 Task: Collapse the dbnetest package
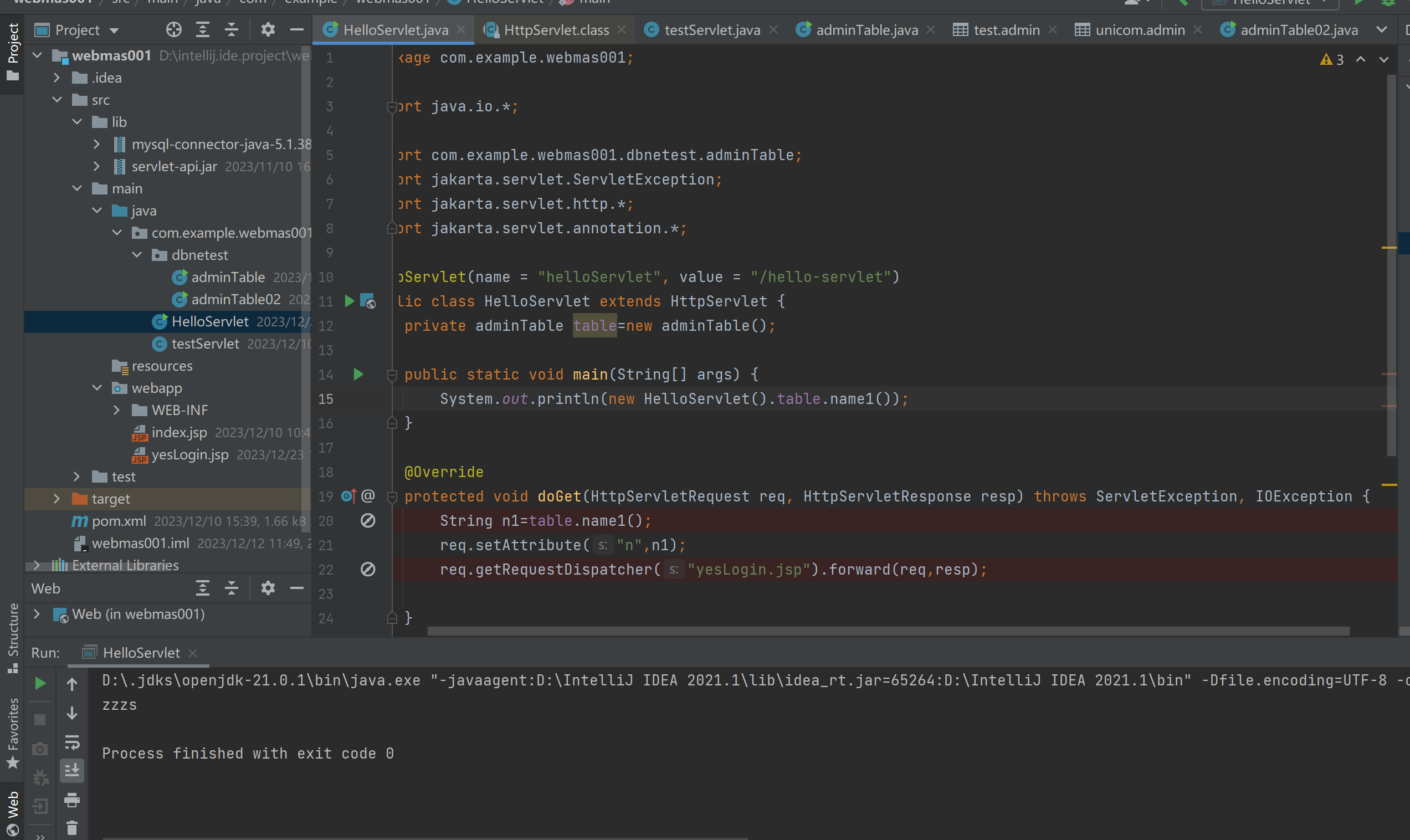click(137, 255)
